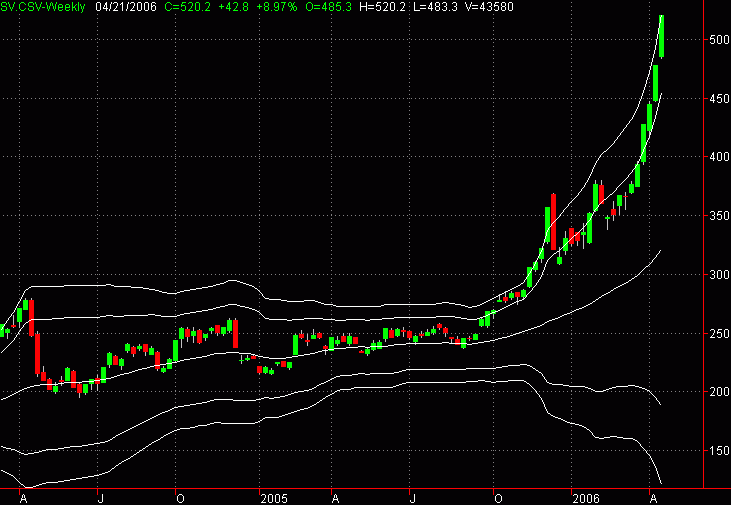Click the volume value V=43580

point(489,7)
